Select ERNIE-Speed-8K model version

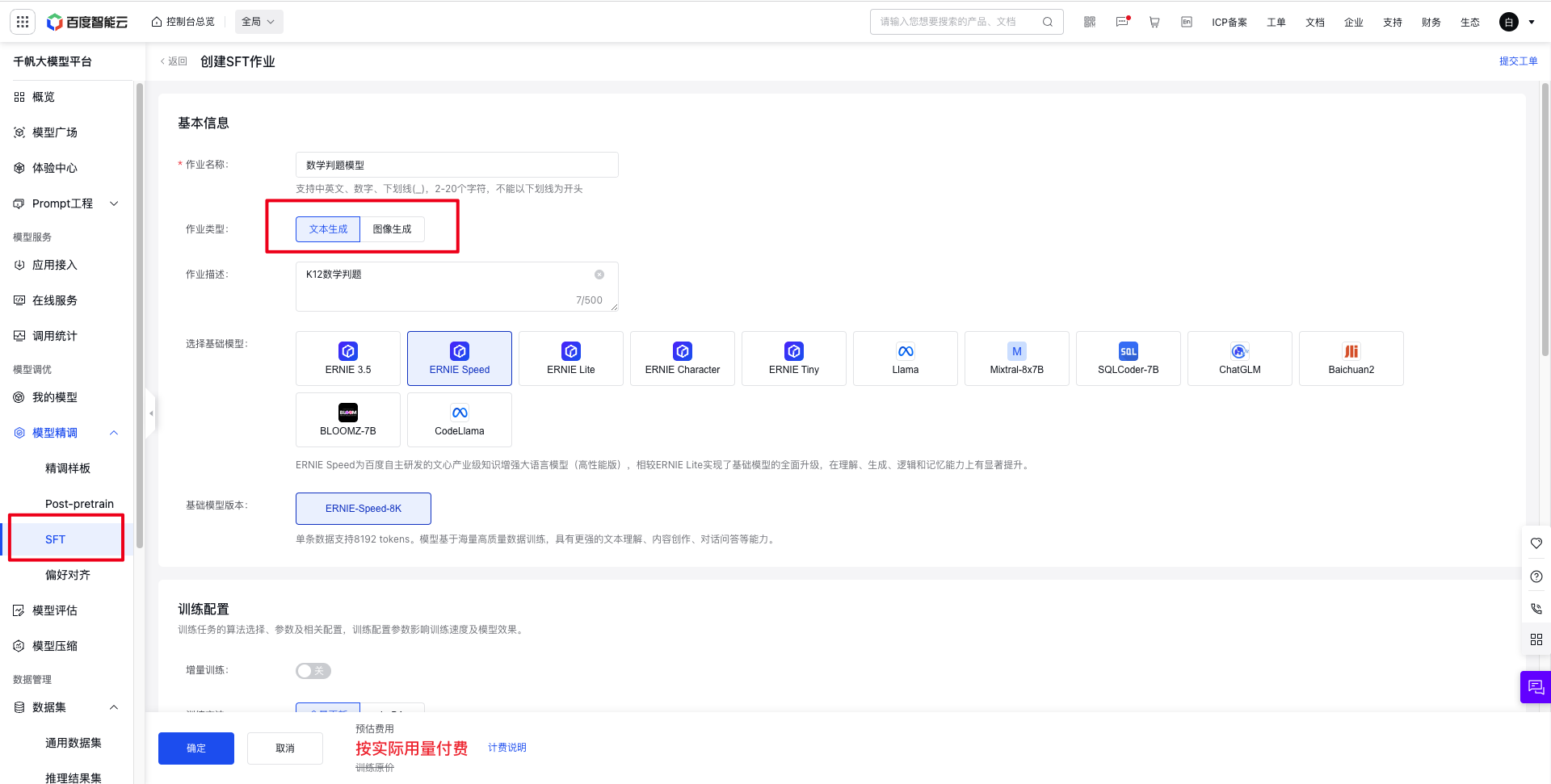(x=364, y=509)
